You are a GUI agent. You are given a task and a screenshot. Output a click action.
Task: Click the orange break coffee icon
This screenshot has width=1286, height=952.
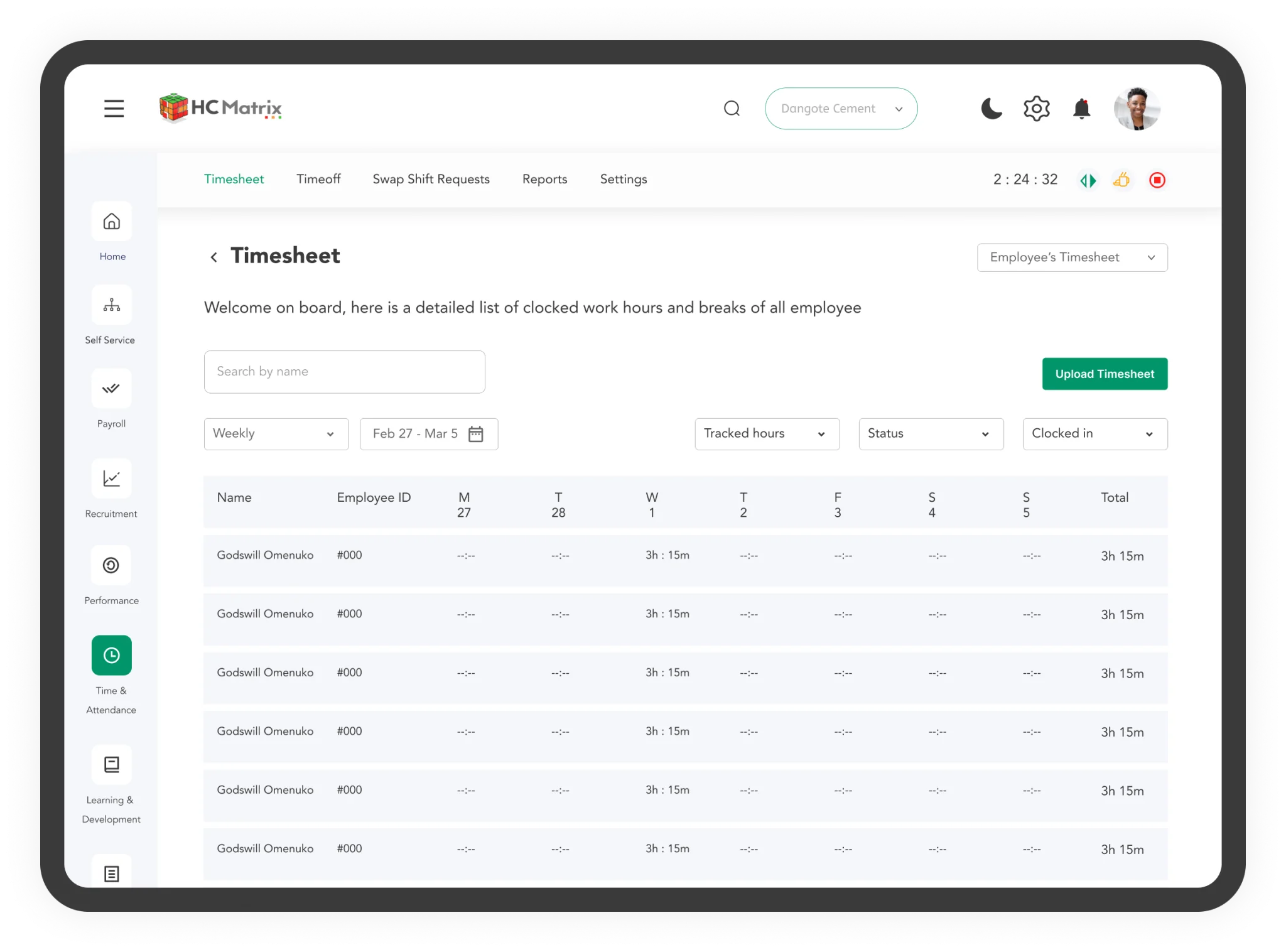(1121, 180)
